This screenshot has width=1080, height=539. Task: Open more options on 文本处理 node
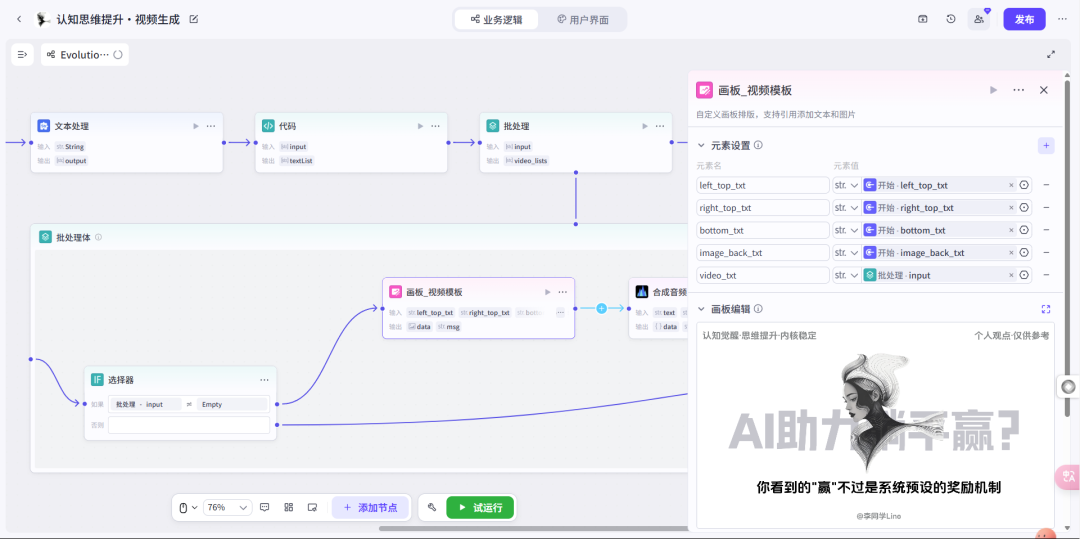pos(211,126)
